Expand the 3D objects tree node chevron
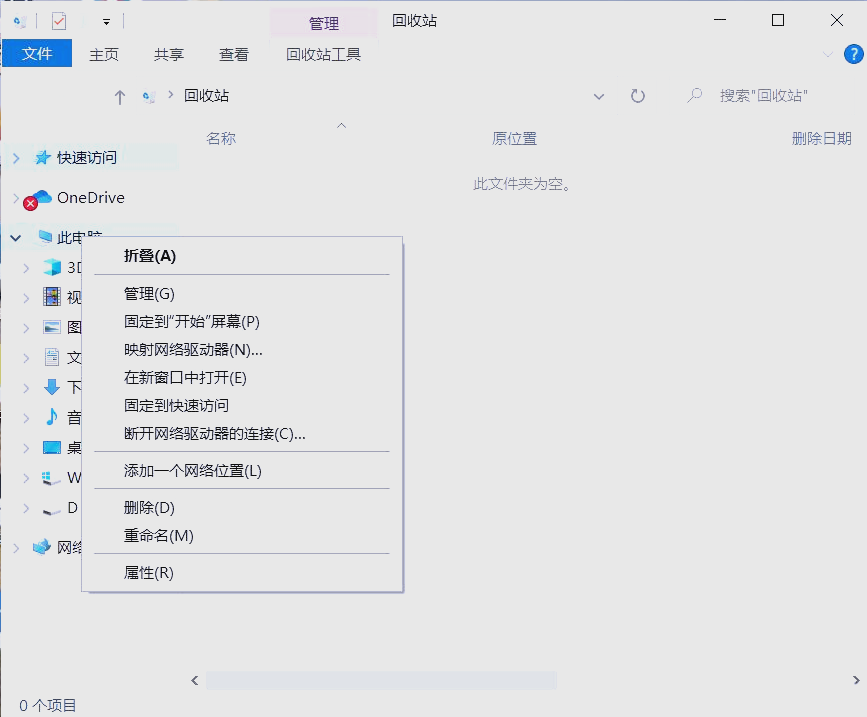867x717 pixels. click(x=26, y=268)
